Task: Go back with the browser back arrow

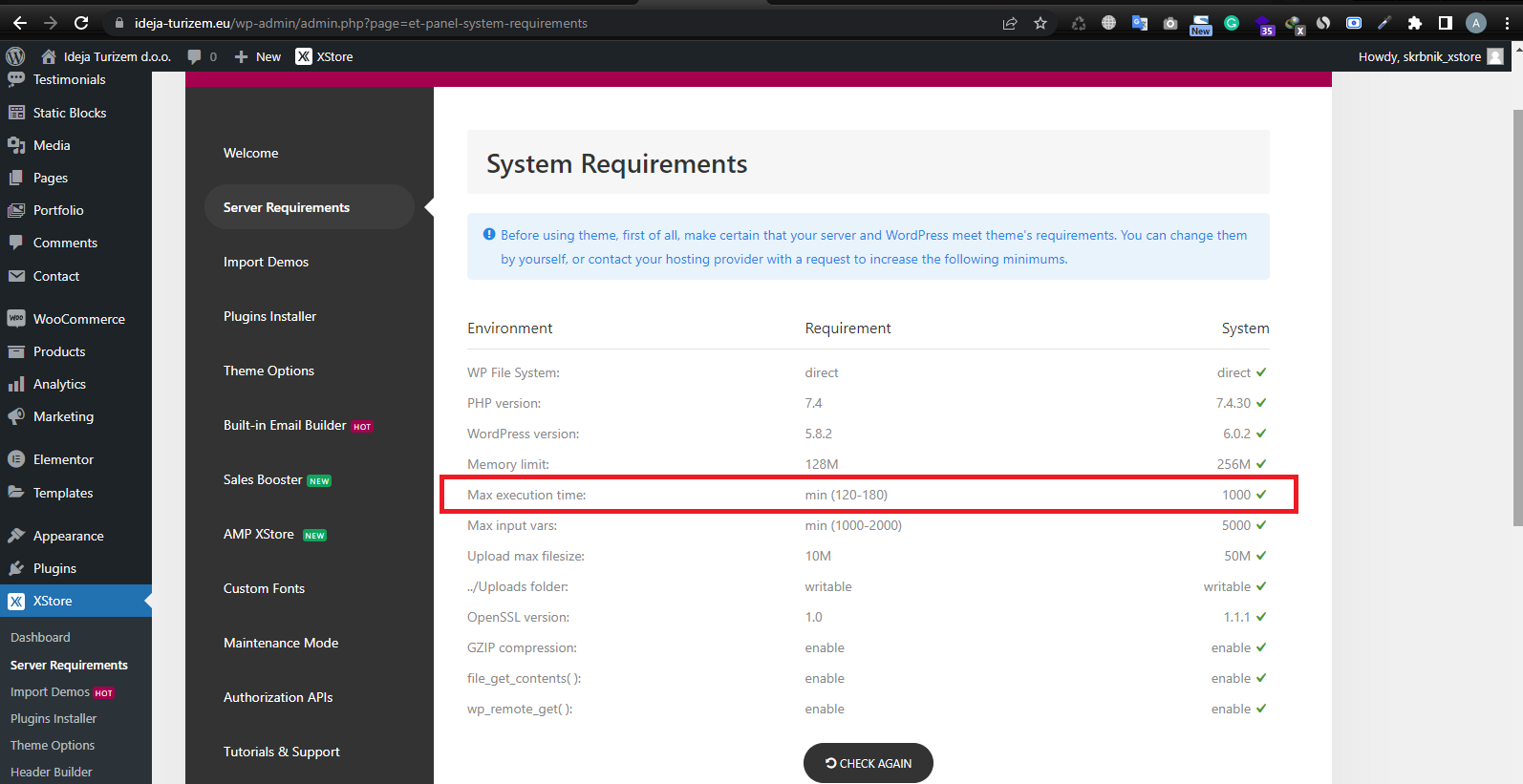Action: (20, 23)
